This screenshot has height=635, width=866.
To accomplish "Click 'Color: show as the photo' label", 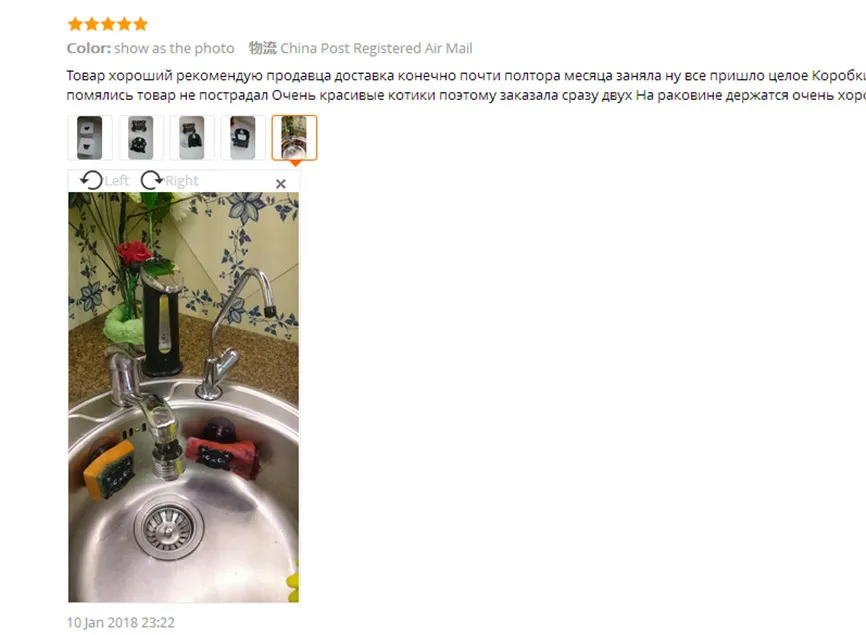I will 150,48.
